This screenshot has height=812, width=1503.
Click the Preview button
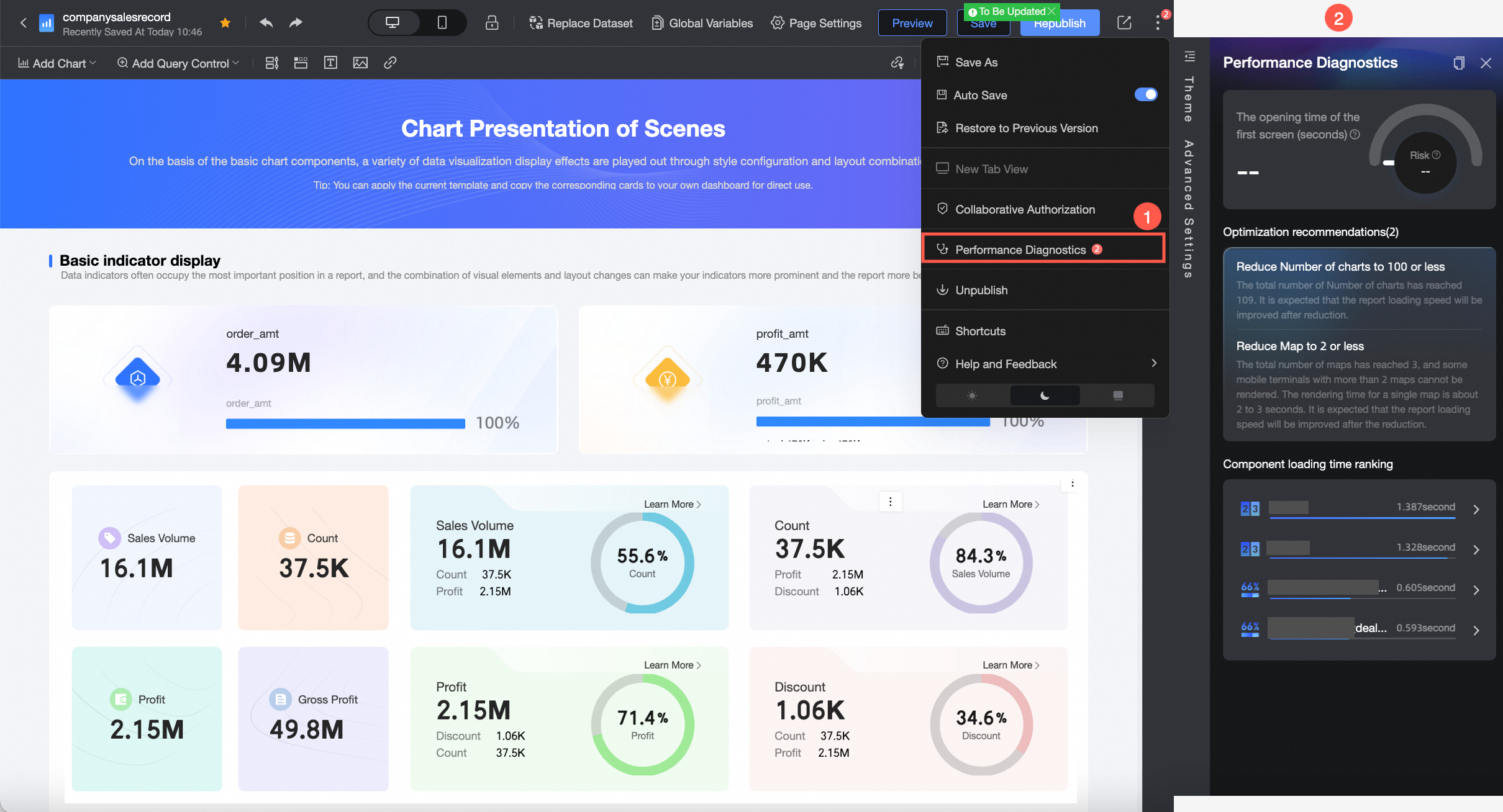click(x=912, y=23)
